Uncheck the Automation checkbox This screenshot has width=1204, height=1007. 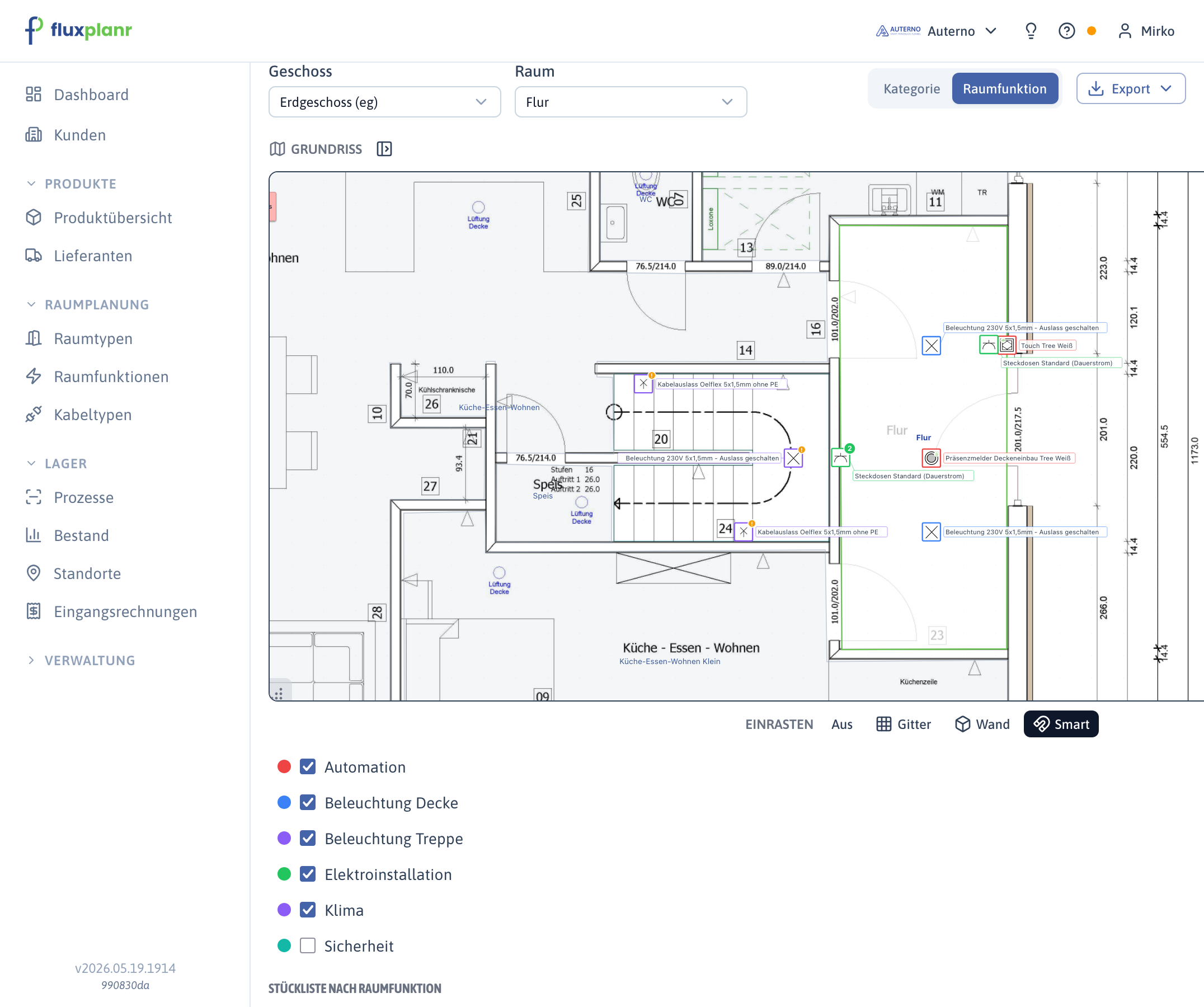(308, 767)
